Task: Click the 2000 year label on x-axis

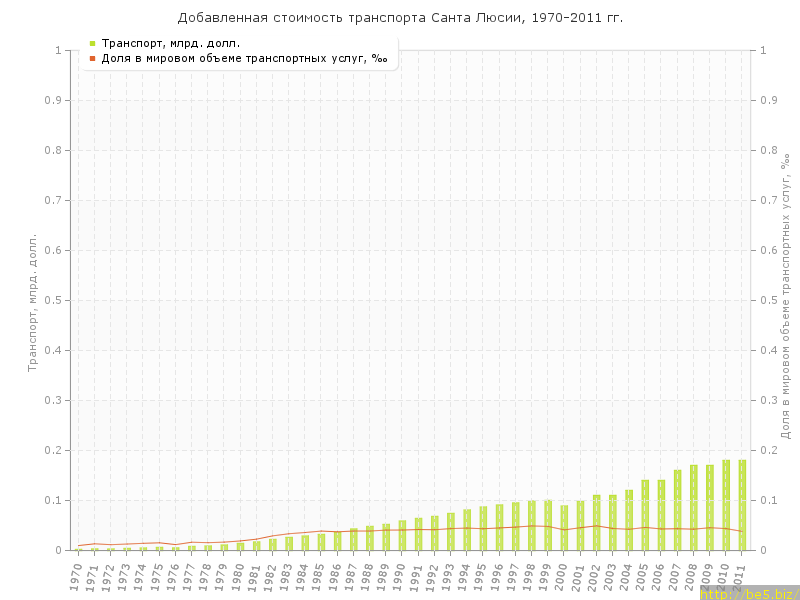Action: pyautogui.click(x=563, y=577)
